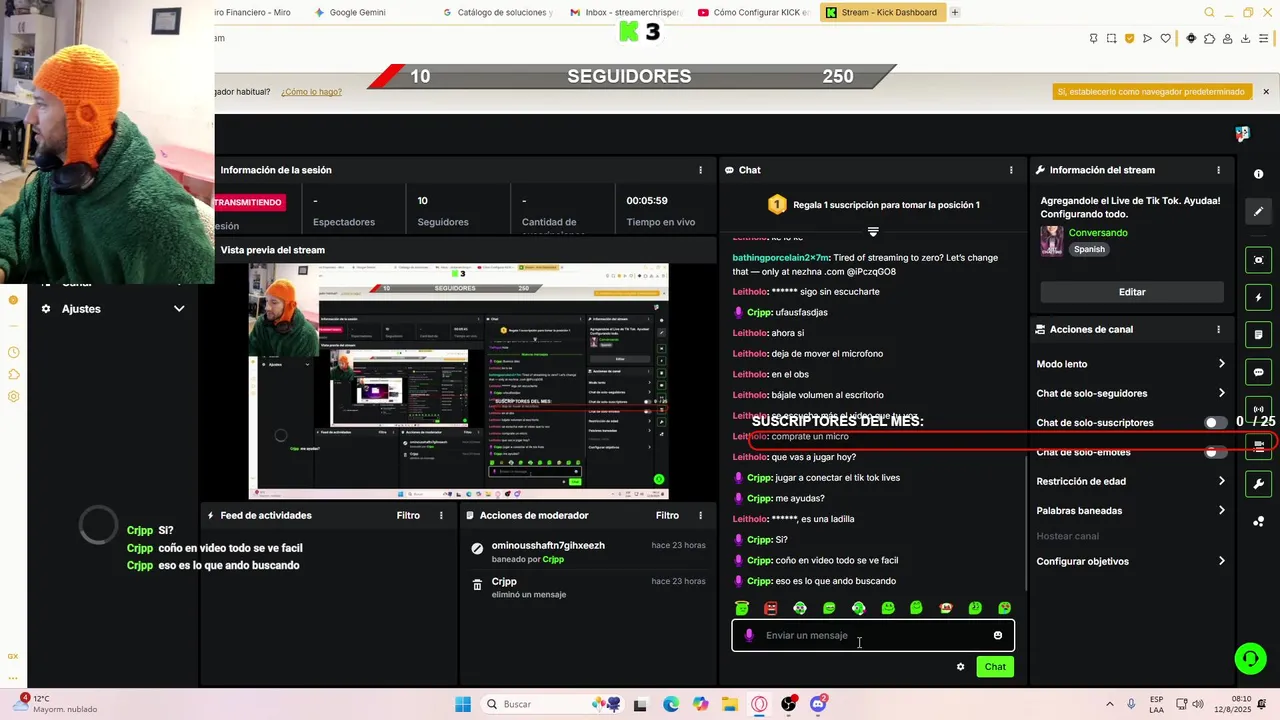This screenshot has width=1280, height=720.
Task: Click the browser heart bookmark icon
Action: 1165,38
